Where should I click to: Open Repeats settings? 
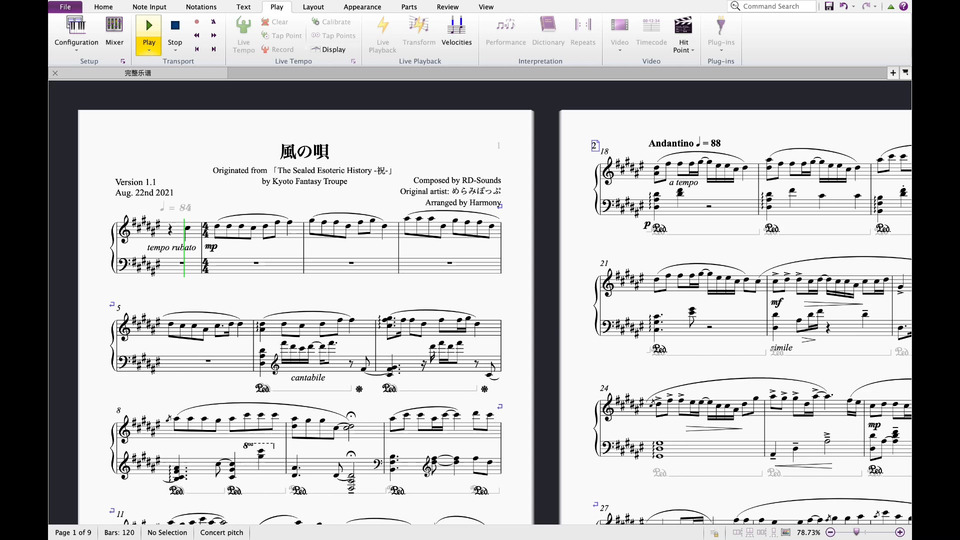[x=583, y=31]
